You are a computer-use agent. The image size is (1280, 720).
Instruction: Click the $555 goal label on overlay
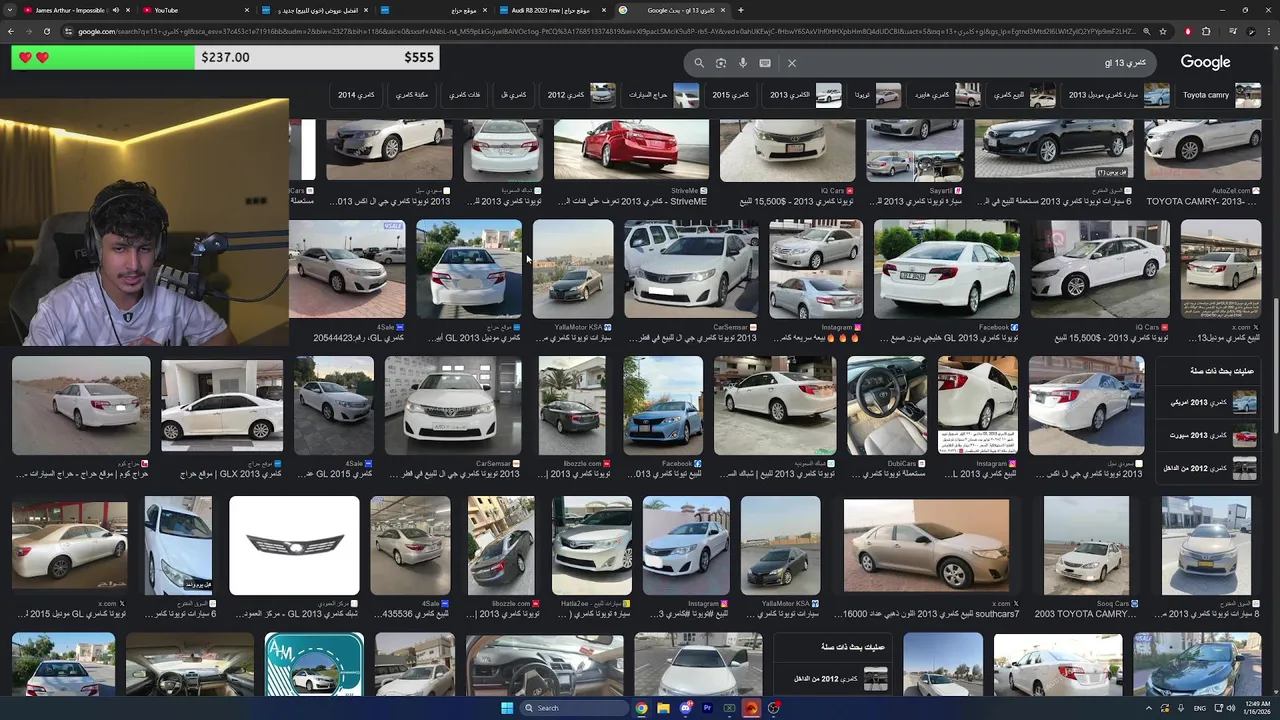coord(419,57)
